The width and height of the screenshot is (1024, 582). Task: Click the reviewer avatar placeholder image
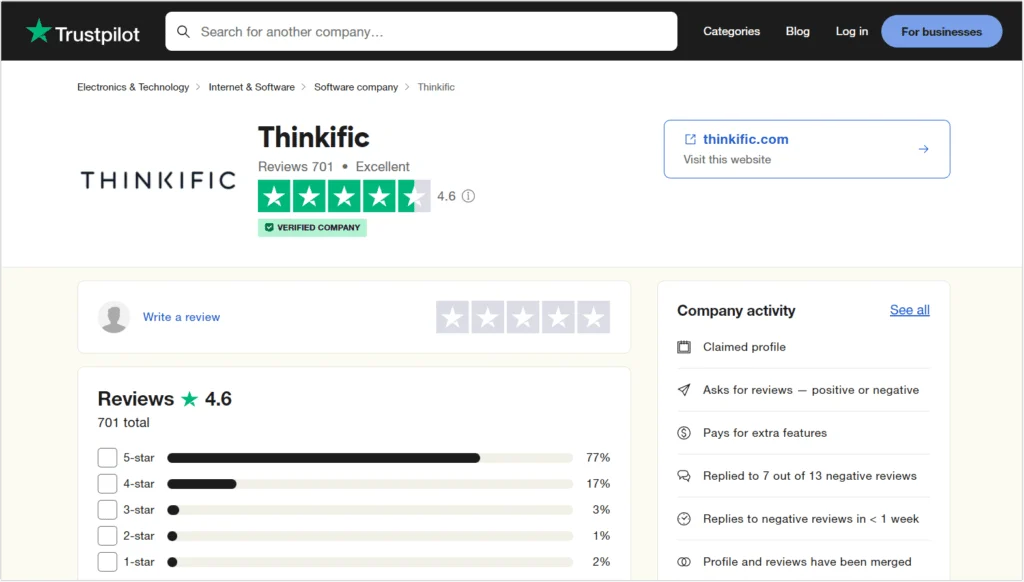pos(114,316)
